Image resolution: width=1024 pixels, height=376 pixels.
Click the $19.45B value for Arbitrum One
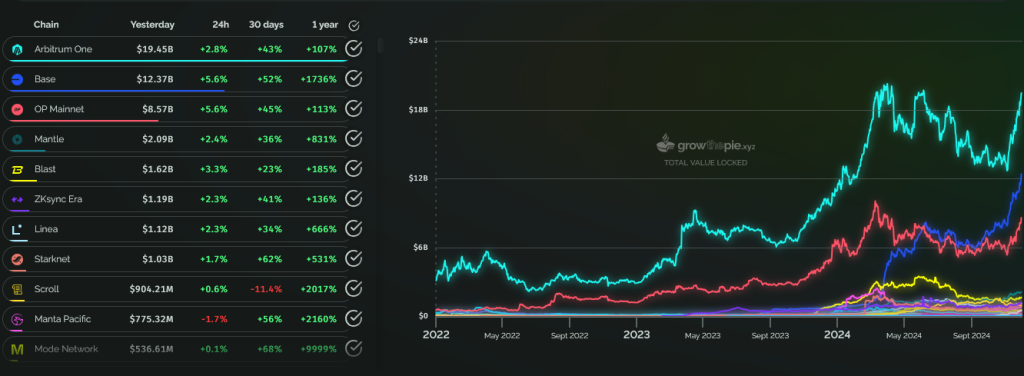(x=155, y=49)
